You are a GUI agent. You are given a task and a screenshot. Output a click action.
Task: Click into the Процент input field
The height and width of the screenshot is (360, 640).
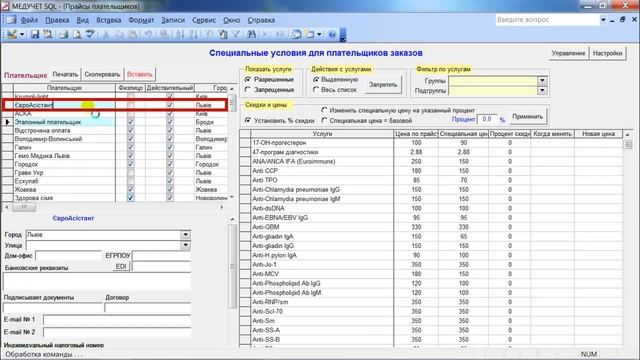487,119
